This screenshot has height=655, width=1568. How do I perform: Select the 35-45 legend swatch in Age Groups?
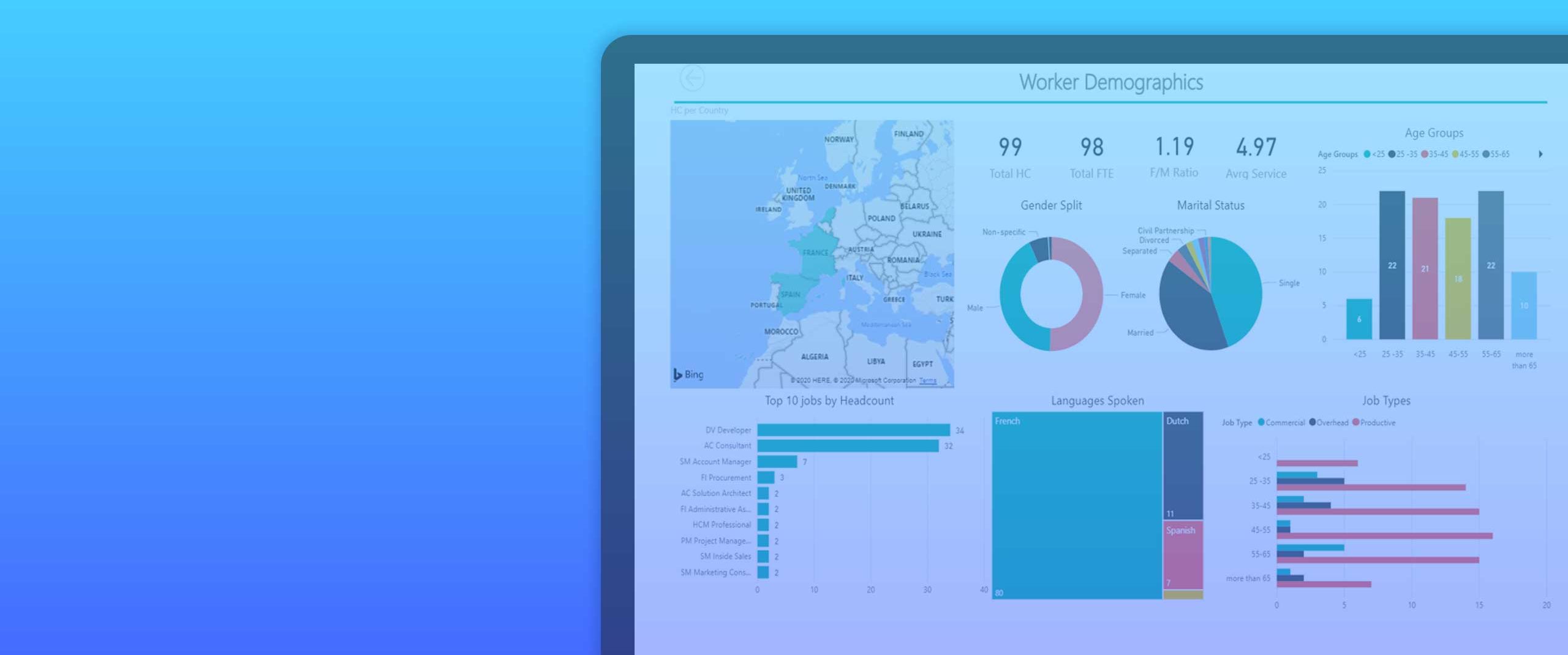click(x=1425, y=154)
